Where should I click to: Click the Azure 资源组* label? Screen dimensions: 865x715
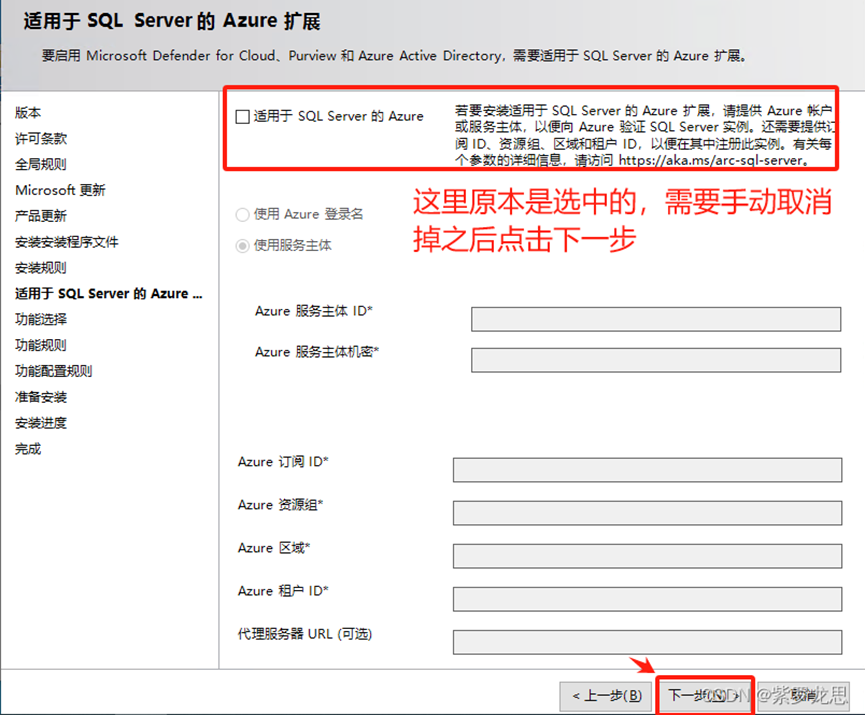[280, 505]
